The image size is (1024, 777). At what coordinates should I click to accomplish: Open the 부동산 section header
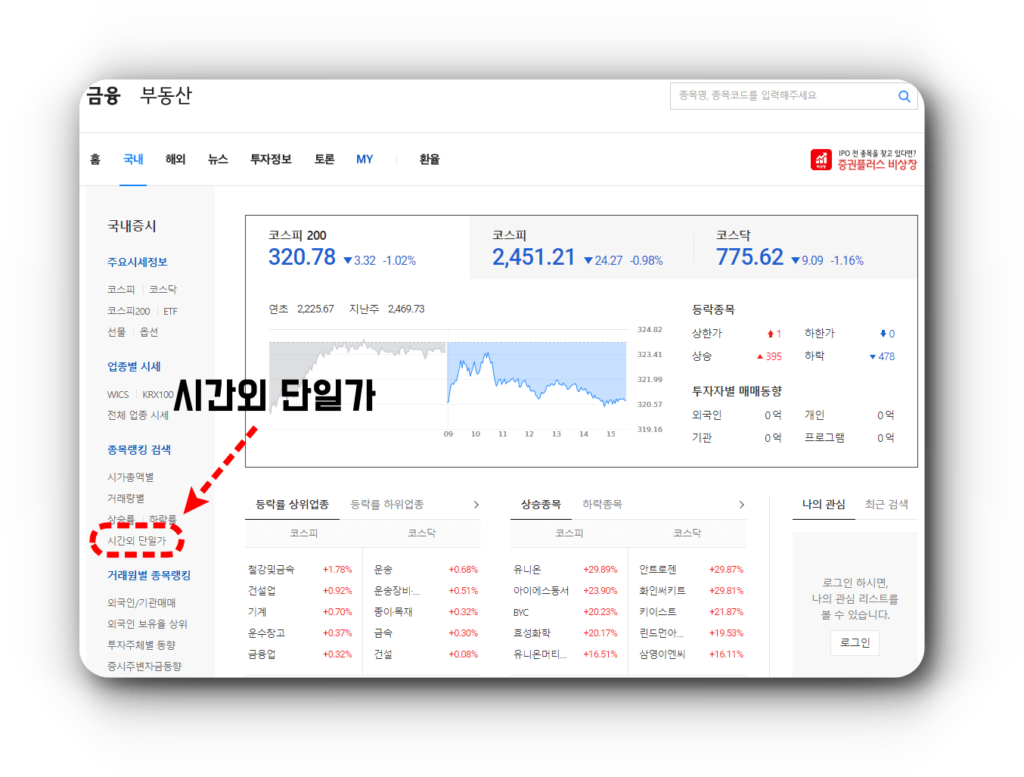[165, 95]
